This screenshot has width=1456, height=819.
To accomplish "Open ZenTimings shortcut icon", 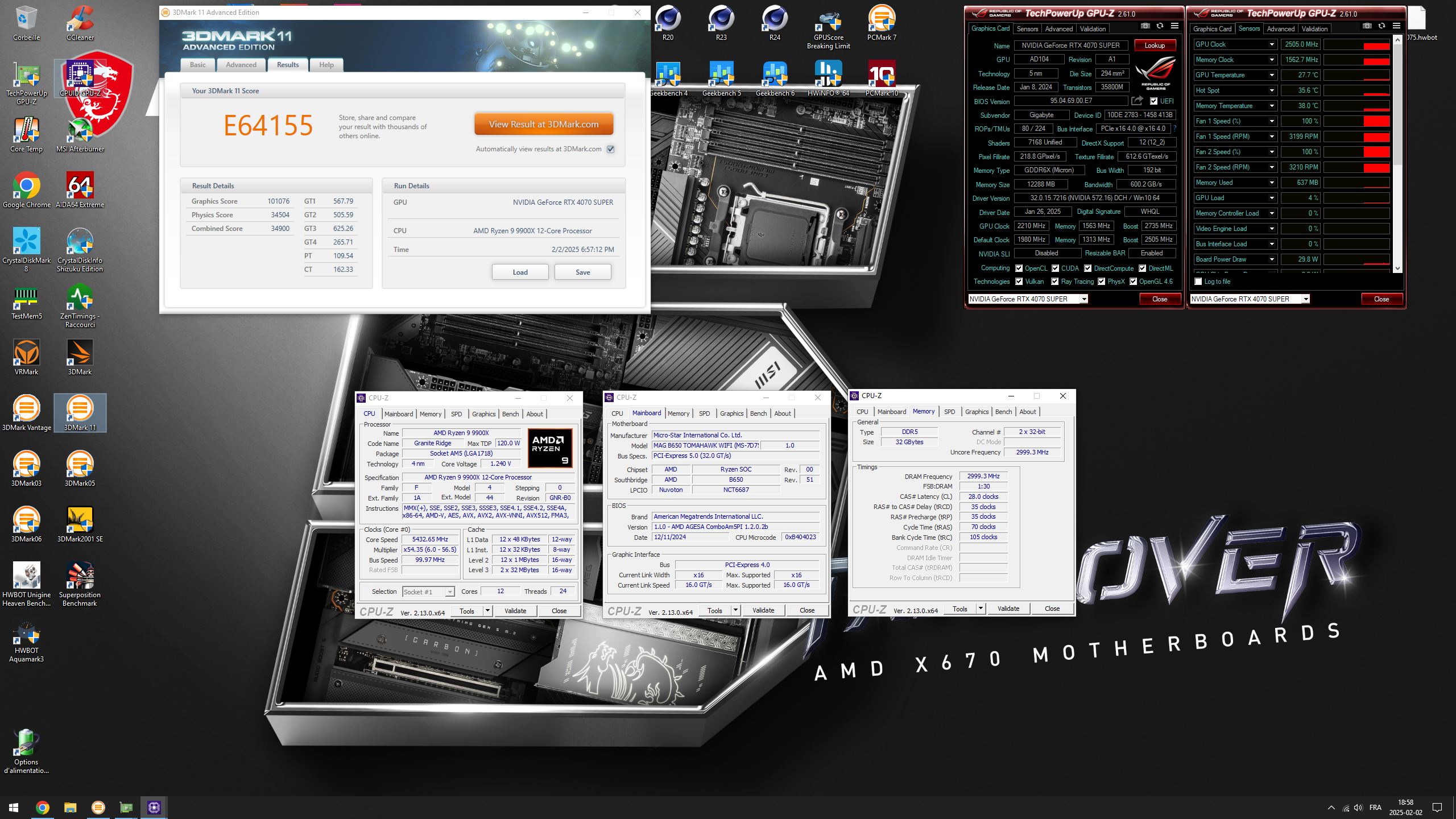I will [80, 306].
